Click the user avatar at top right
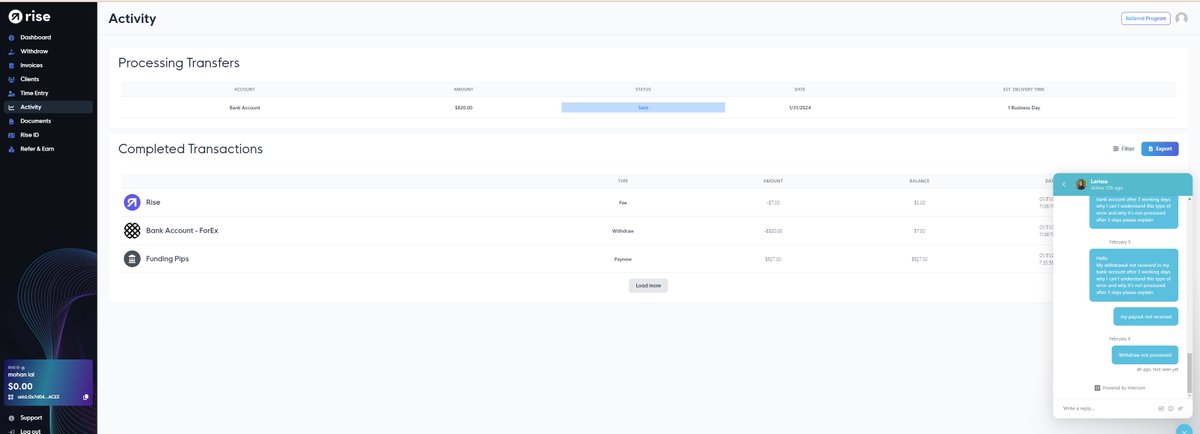This screenshot has width=1200, height=434. (1182, 18)
